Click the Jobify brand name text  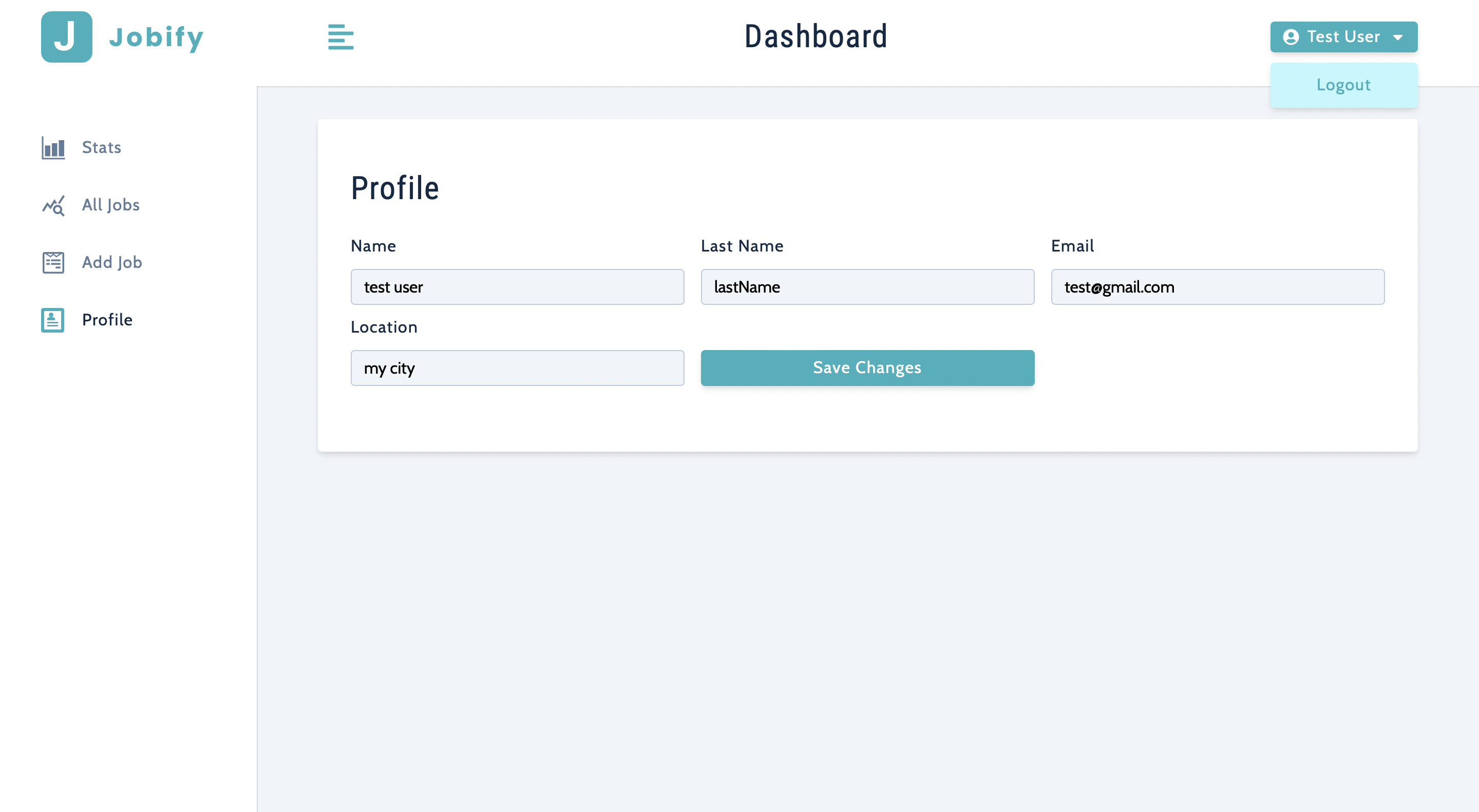(x=157, y=37)
